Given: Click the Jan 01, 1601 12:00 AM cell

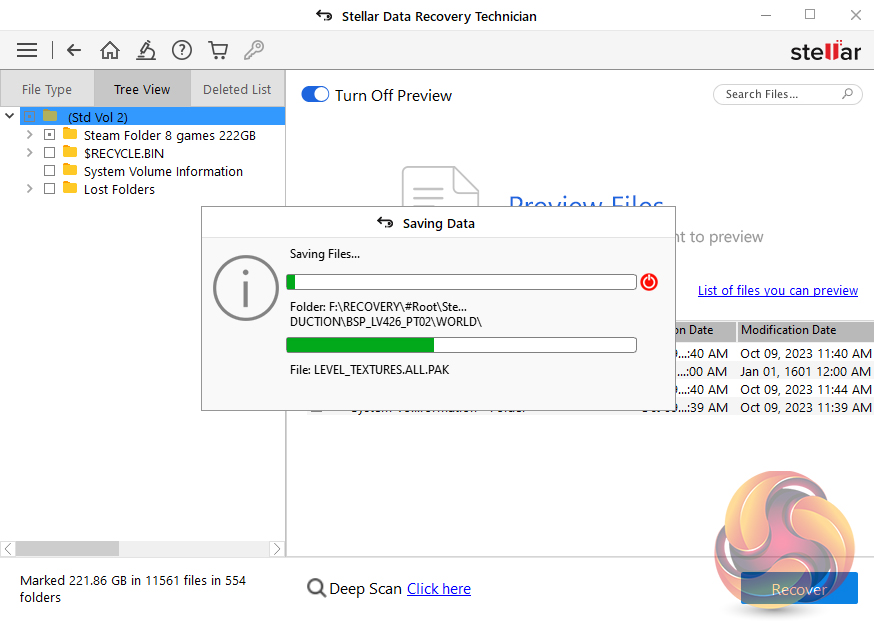Looking at the screenshot, I should 805,371.
